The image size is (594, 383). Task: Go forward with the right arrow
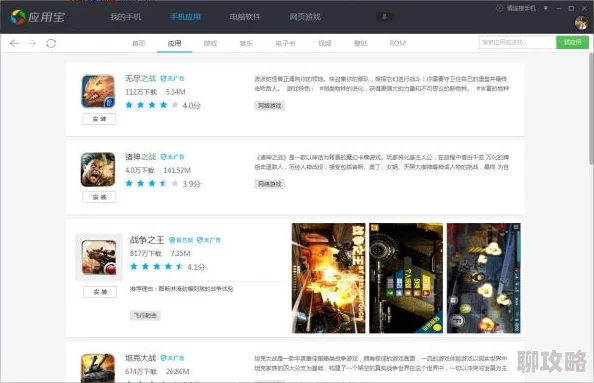coord(31,43)
